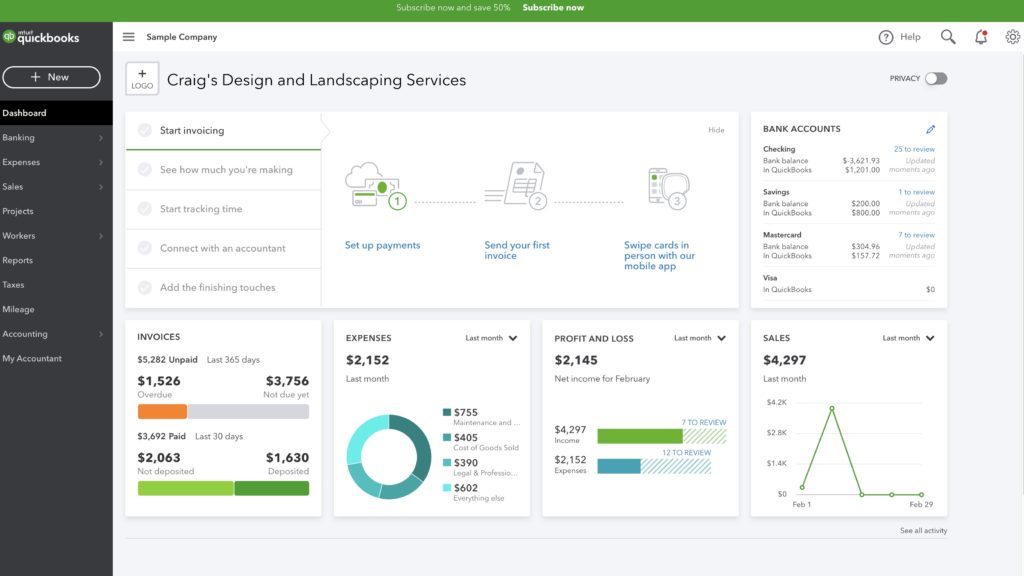Open Mastercard 7 to review link
The height and width of the screenshot is (576, 1024).
916,235
